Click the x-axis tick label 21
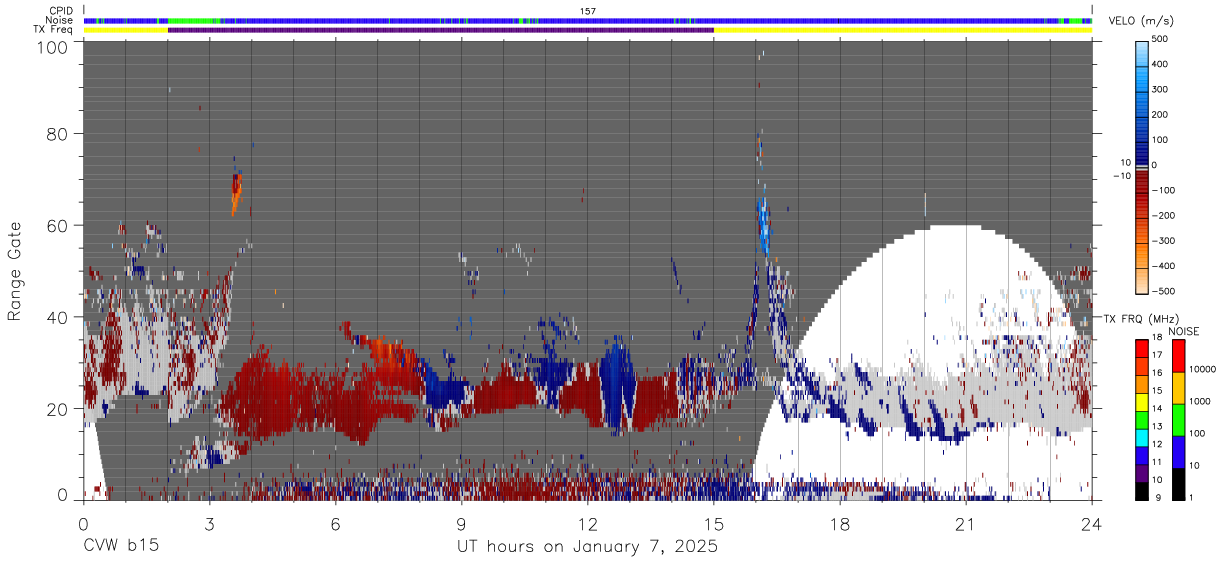1228x567 pixels. pos(966,523)
